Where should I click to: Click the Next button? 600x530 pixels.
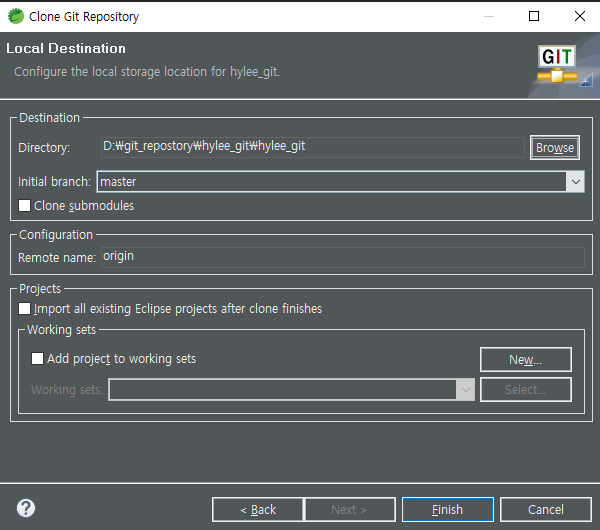point(349,509)
